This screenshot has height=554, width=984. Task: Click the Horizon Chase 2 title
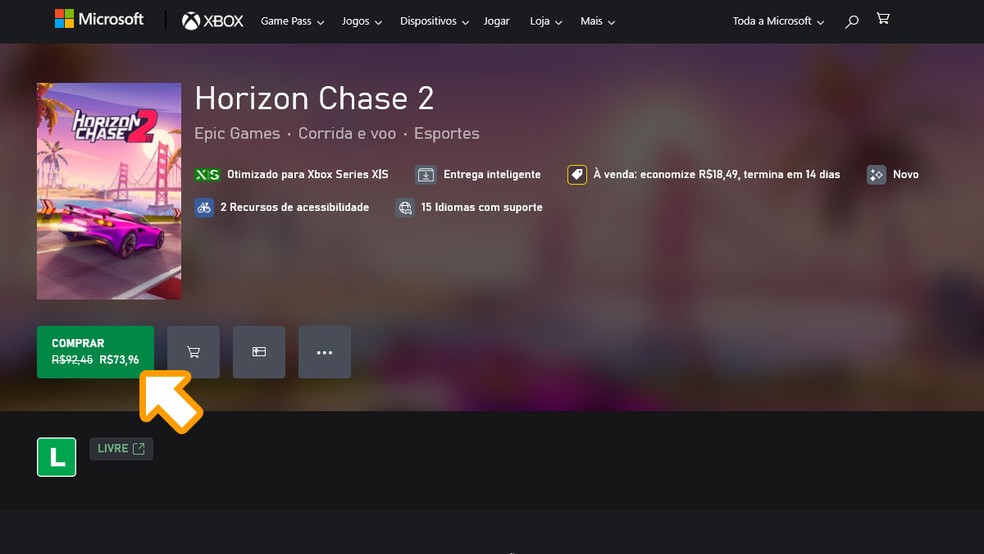click(314, 99)
